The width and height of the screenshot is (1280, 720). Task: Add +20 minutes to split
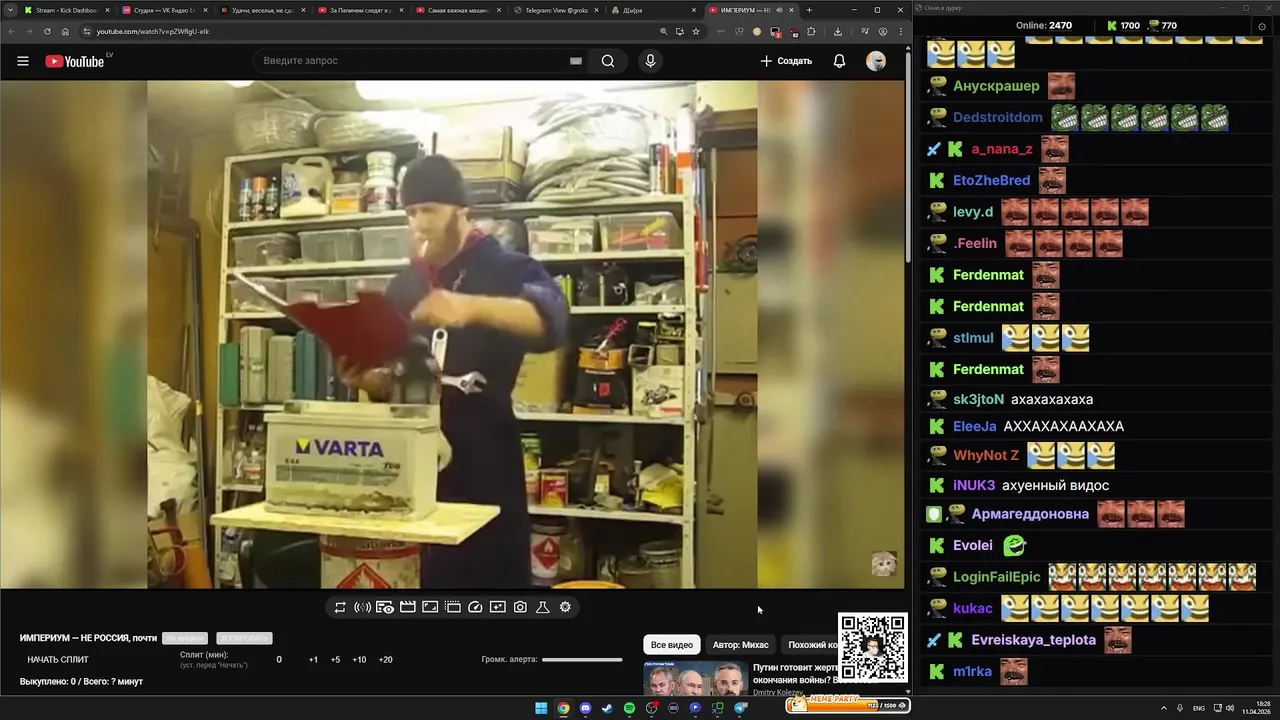tap(385, 660)
